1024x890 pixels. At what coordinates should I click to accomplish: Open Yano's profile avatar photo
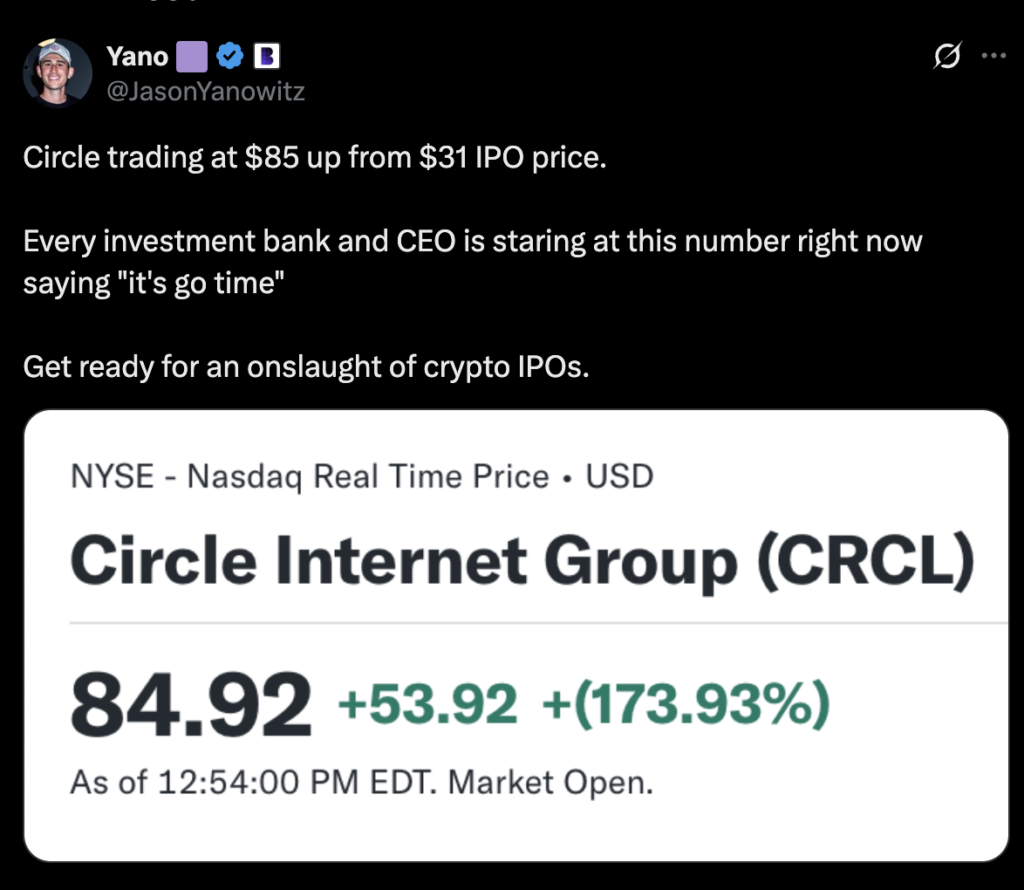point(57,72)
